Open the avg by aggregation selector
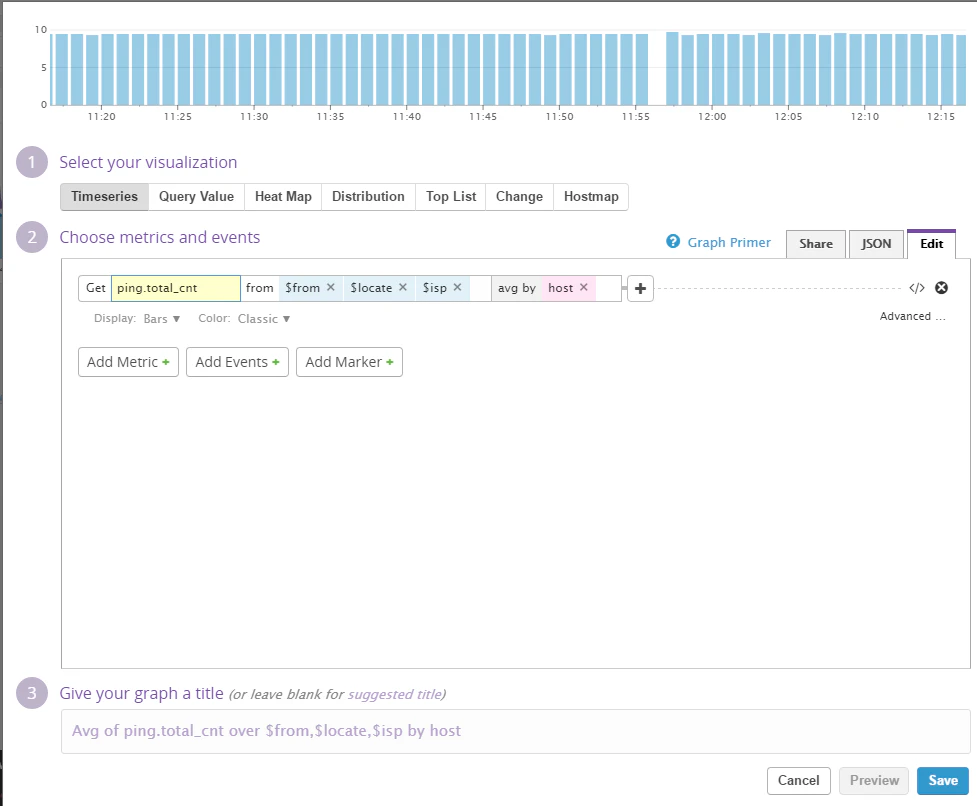The image size is (977, 806). [x=517, y=288]
